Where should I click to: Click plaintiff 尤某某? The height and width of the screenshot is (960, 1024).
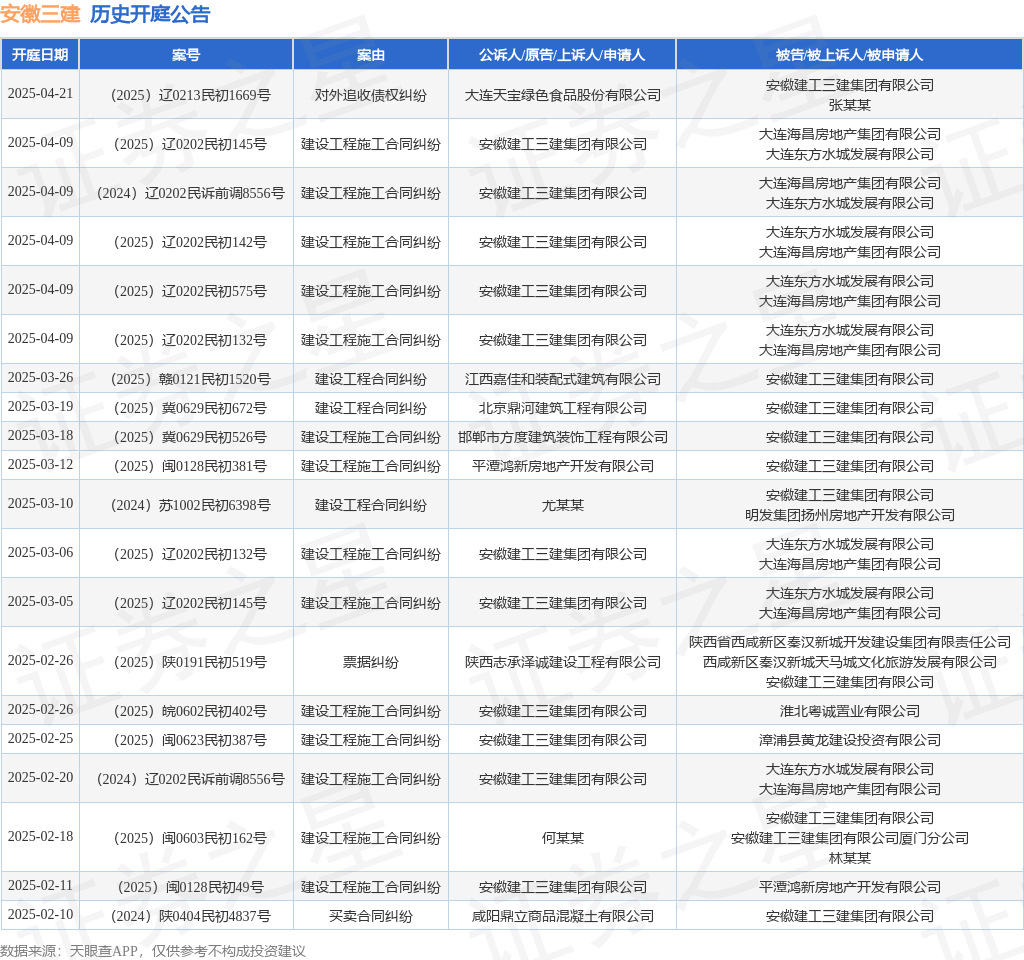[x=562, y=505]
